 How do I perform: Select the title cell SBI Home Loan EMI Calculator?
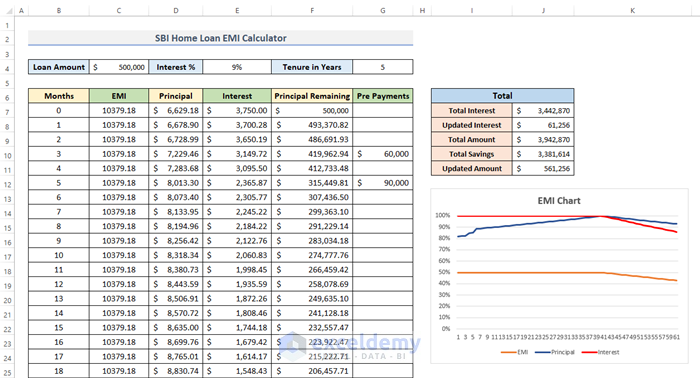(x=221, y=38)
